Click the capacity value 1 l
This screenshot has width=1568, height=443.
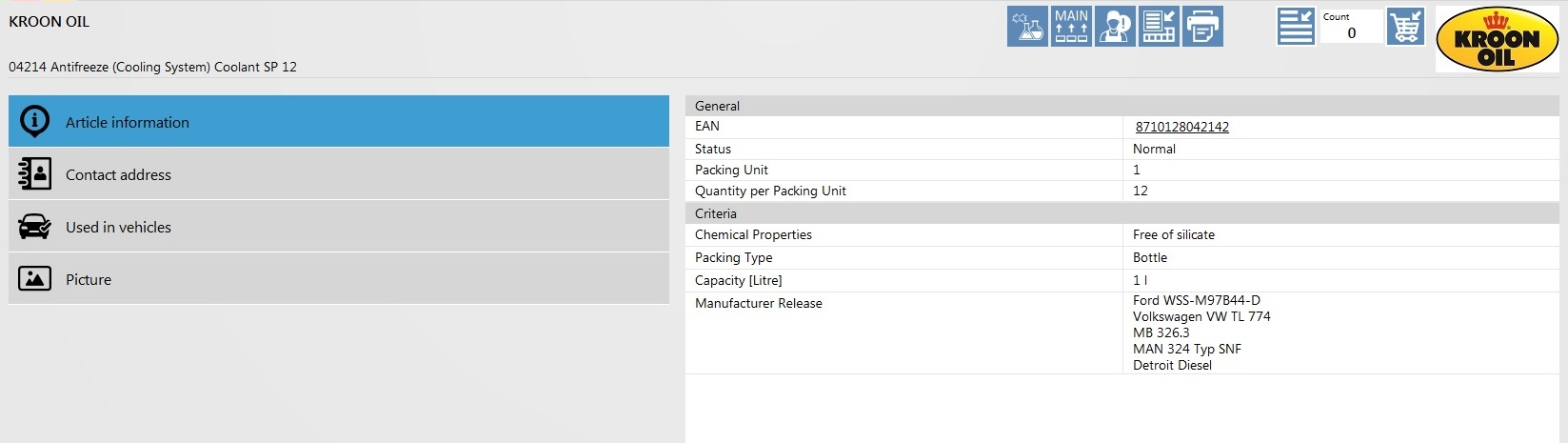pyautogui.click(x=1141, y=280)
